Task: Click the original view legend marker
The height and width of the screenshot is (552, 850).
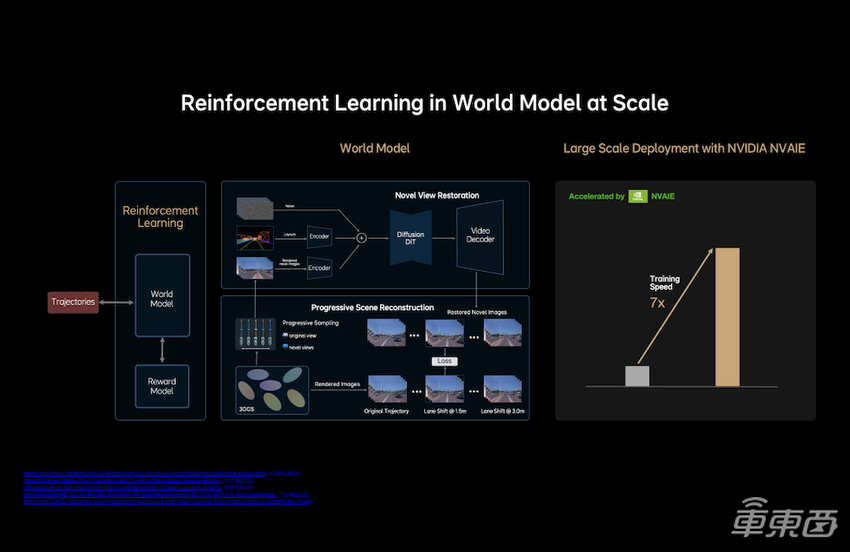Action: coord(288,335)
